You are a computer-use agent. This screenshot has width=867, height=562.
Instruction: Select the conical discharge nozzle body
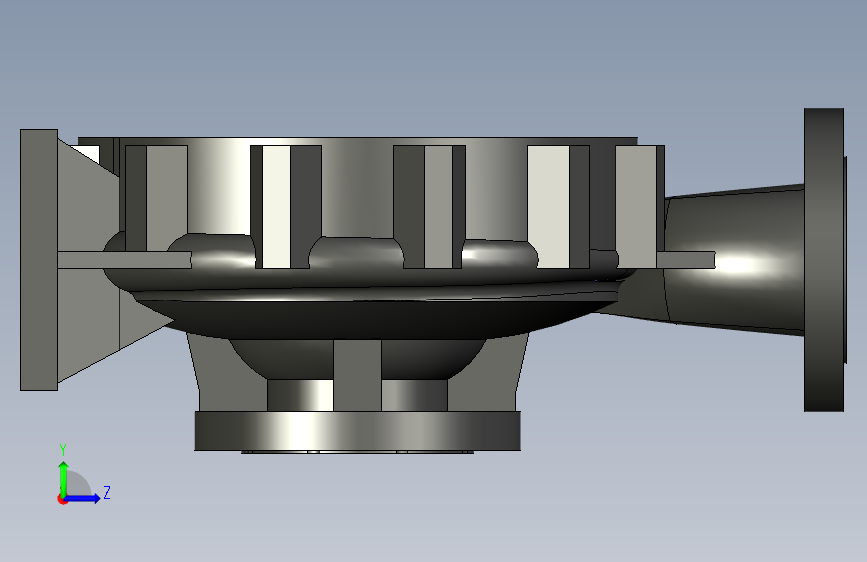[735, 260]
